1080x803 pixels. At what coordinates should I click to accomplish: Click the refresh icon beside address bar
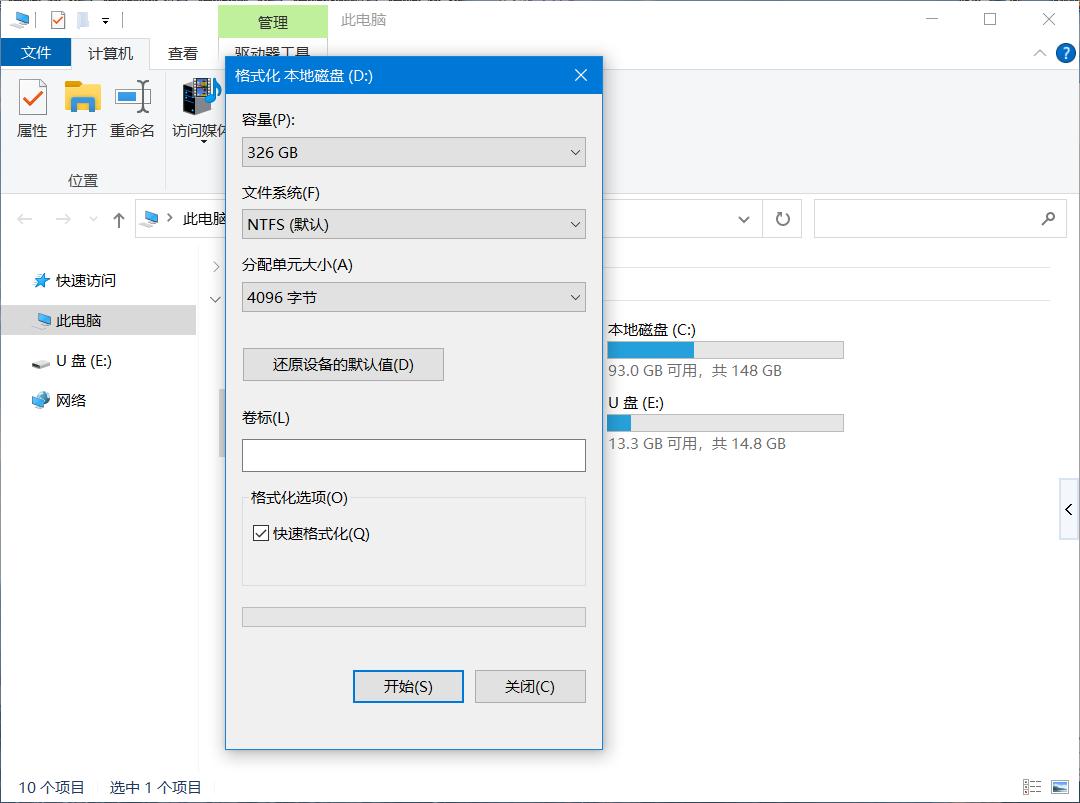coord(781,218)
